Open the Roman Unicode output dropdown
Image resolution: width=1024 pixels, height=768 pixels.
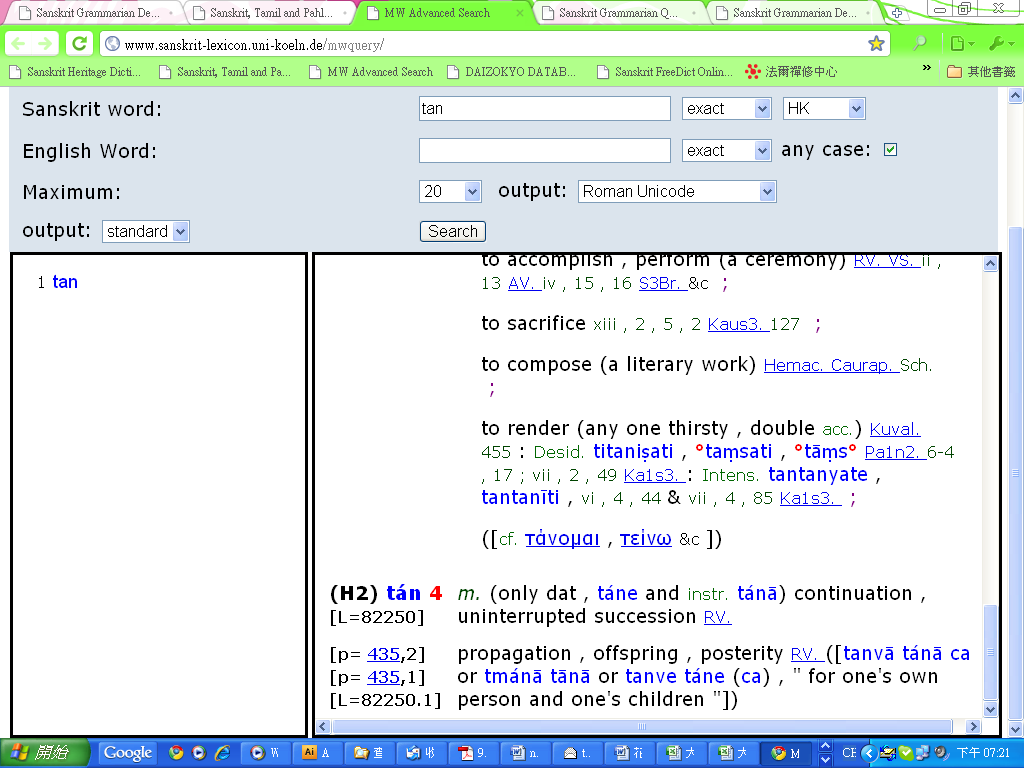pos(677,191)
